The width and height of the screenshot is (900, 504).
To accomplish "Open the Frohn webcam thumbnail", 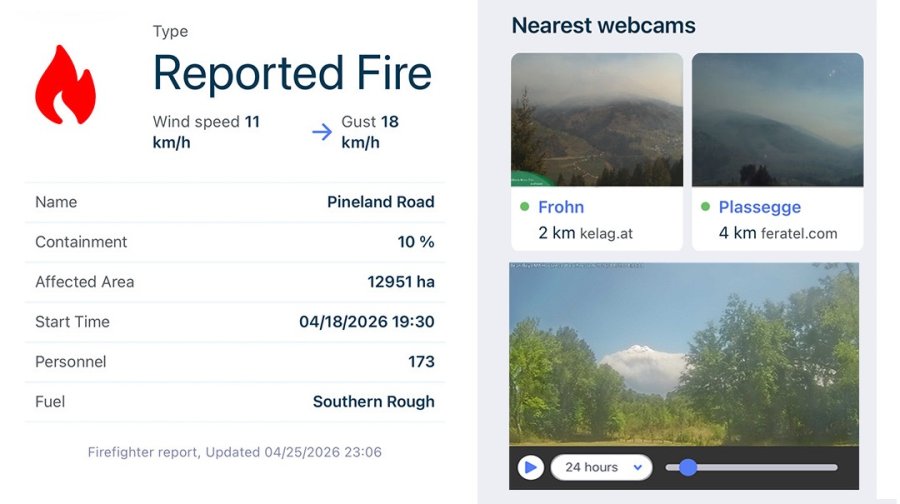I will [x=597, y=120].
